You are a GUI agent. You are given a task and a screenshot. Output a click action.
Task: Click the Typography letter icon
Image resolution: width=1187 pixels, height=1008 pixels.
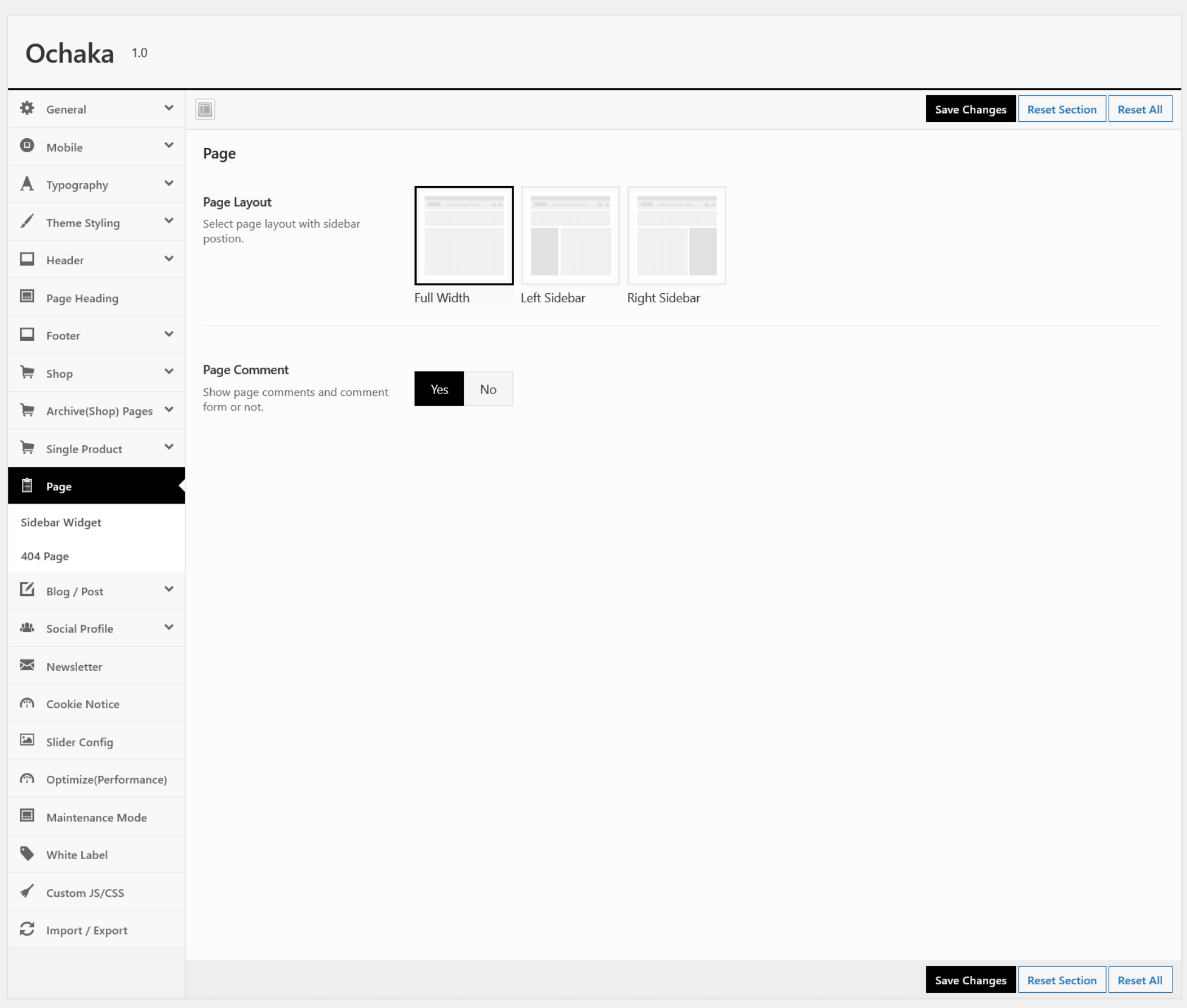(27, 184)
